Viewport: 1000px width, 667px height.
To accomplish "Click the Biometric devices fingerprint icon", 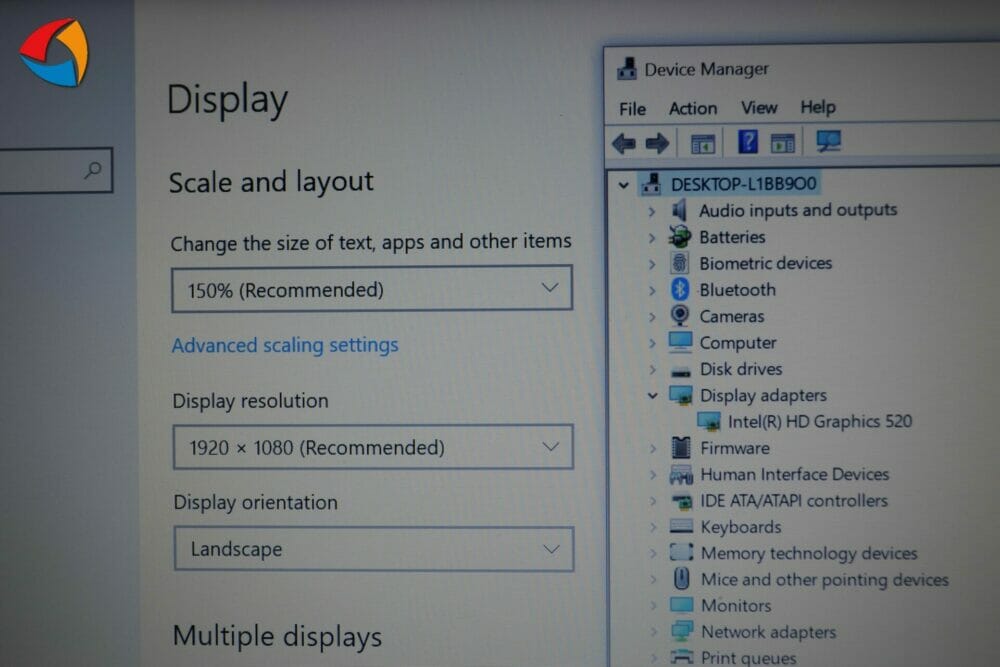I will pos(680,263).
